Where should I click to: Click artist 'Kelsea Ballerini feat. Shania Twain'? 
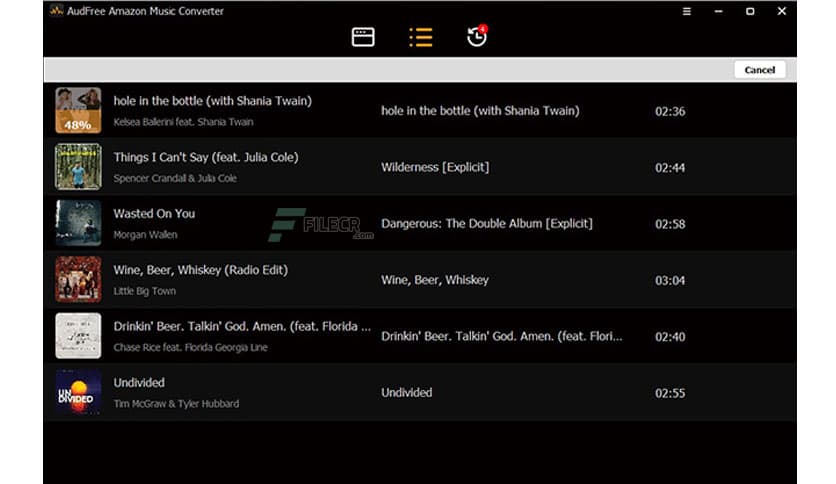(183, 122)
